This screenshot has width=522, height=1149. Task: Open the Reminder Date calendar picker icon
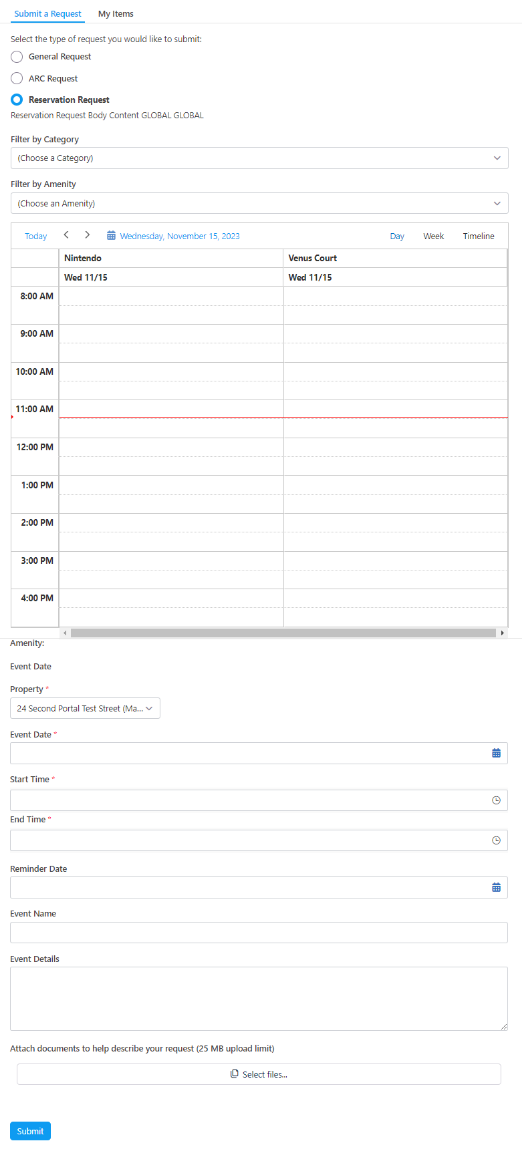tap(496, 887)
